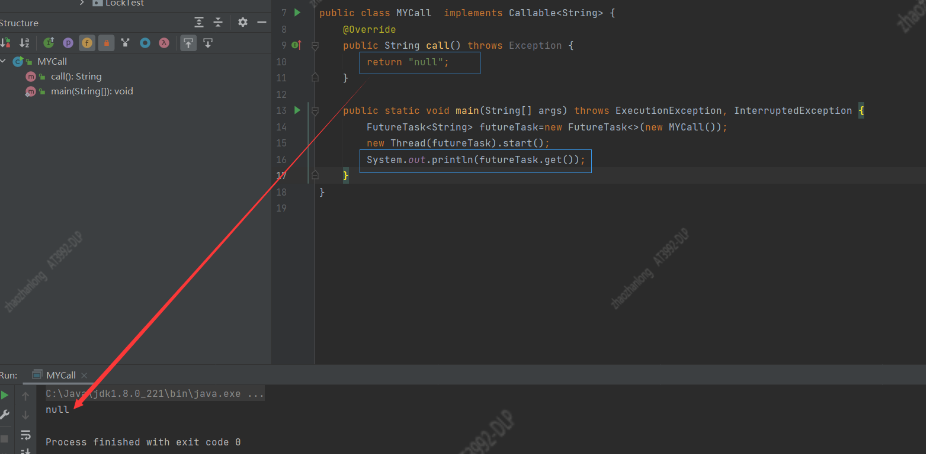Select call(): String in Structure tree
Viewport: 926px width, 454px height.
pyautogui.click(x=76, y=77)
